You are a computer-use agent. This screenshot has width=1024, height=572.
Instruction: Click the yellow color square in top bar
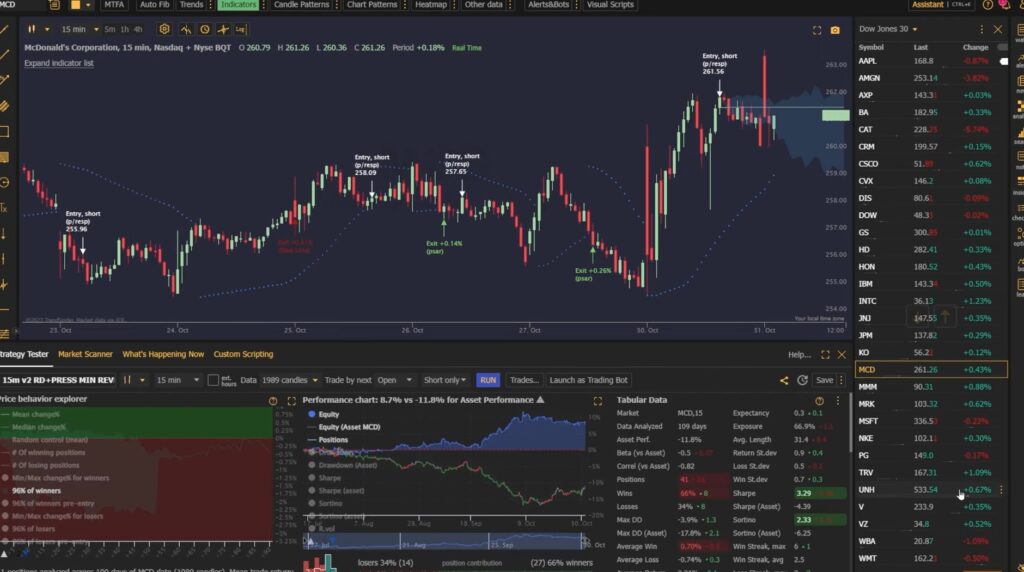75,5
